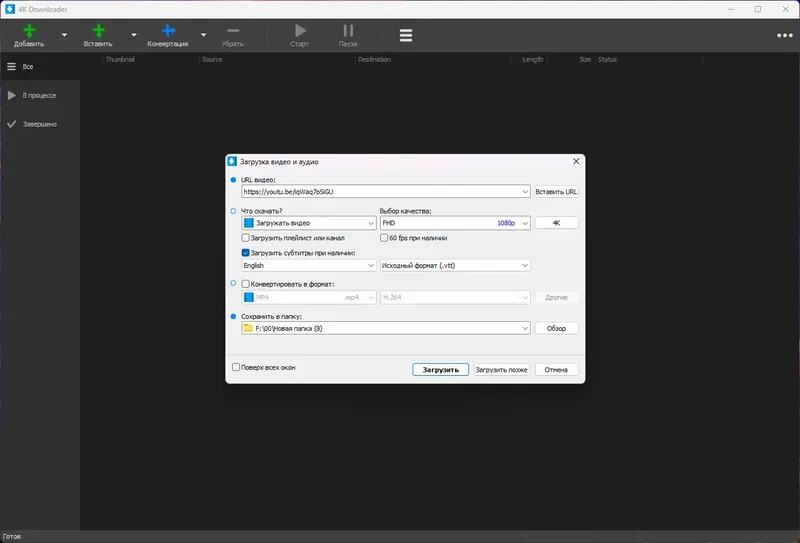
Task: Click the dialog title download icon
Action: pyautogui.click(x=232, y=161)
